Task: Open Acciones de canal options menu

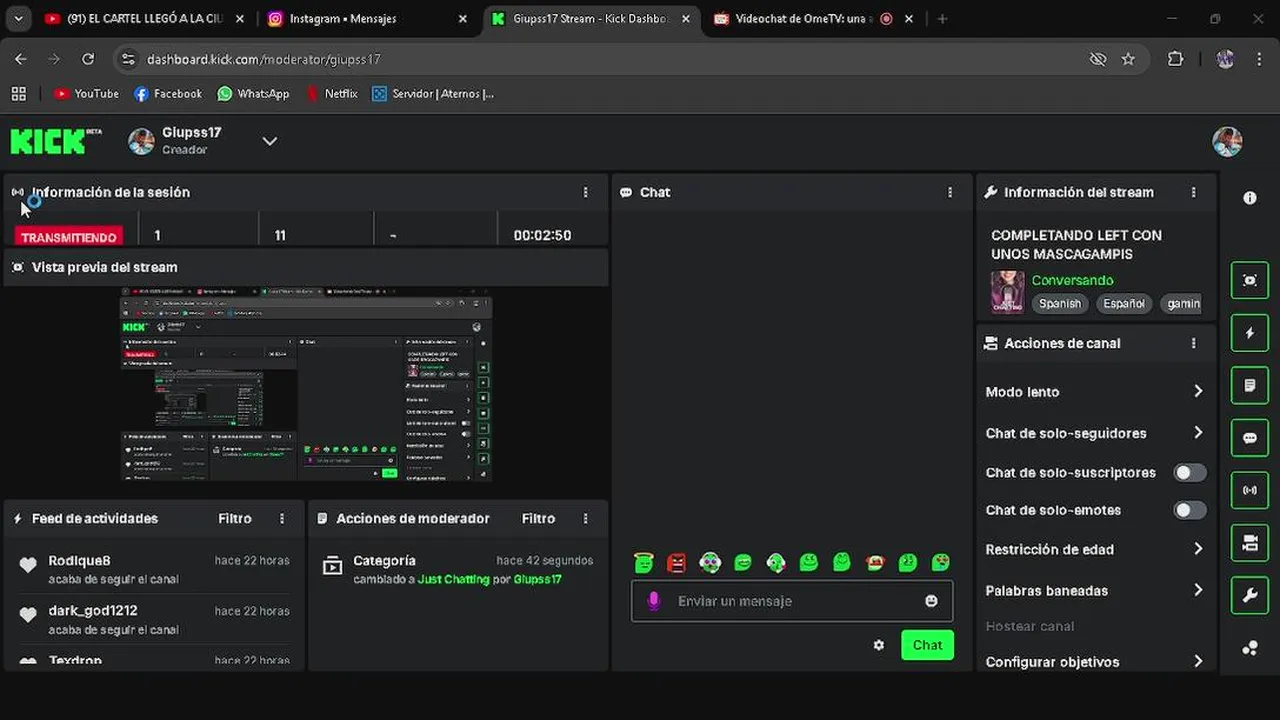Action: point(1193,343)
